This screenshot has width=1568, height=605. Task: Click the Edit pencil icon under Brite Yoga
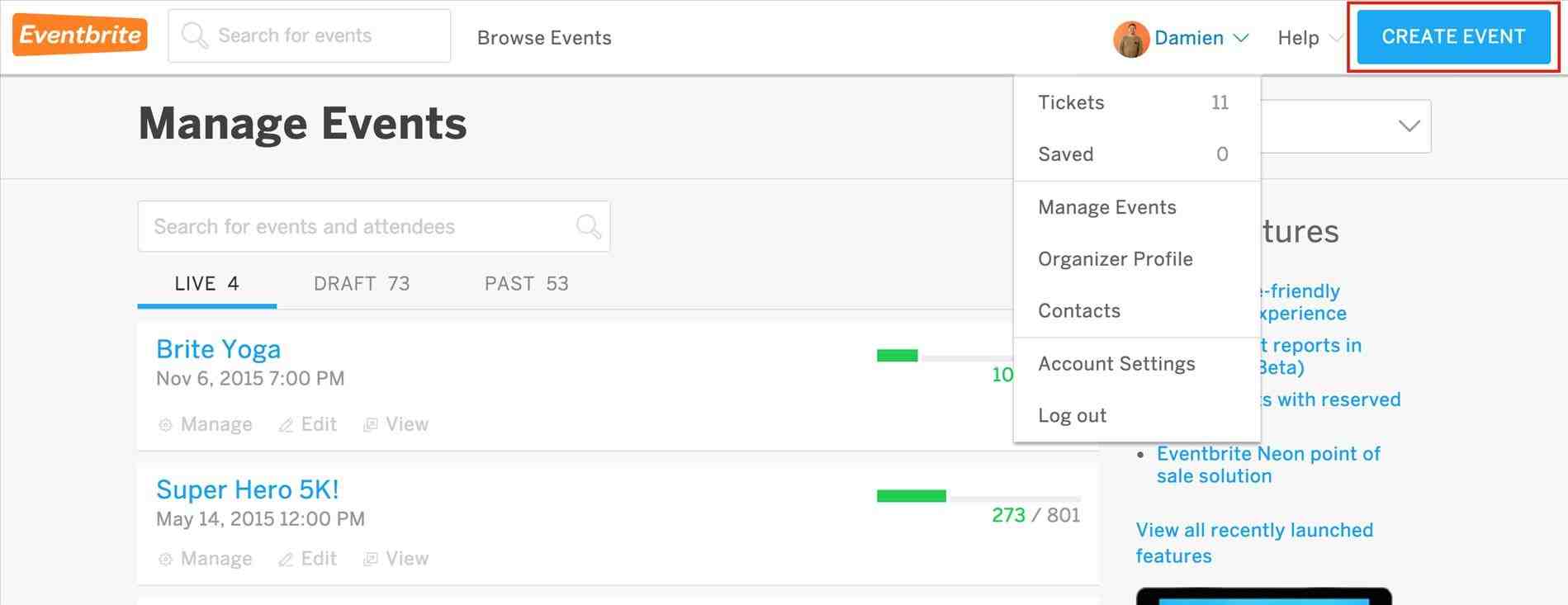tap(286, 425)
